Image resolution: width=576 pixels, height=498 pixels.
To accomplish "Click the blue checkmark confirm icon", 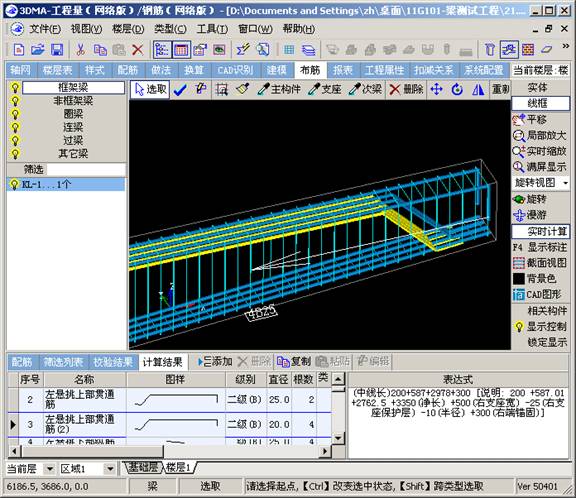I will coord(180,90).
